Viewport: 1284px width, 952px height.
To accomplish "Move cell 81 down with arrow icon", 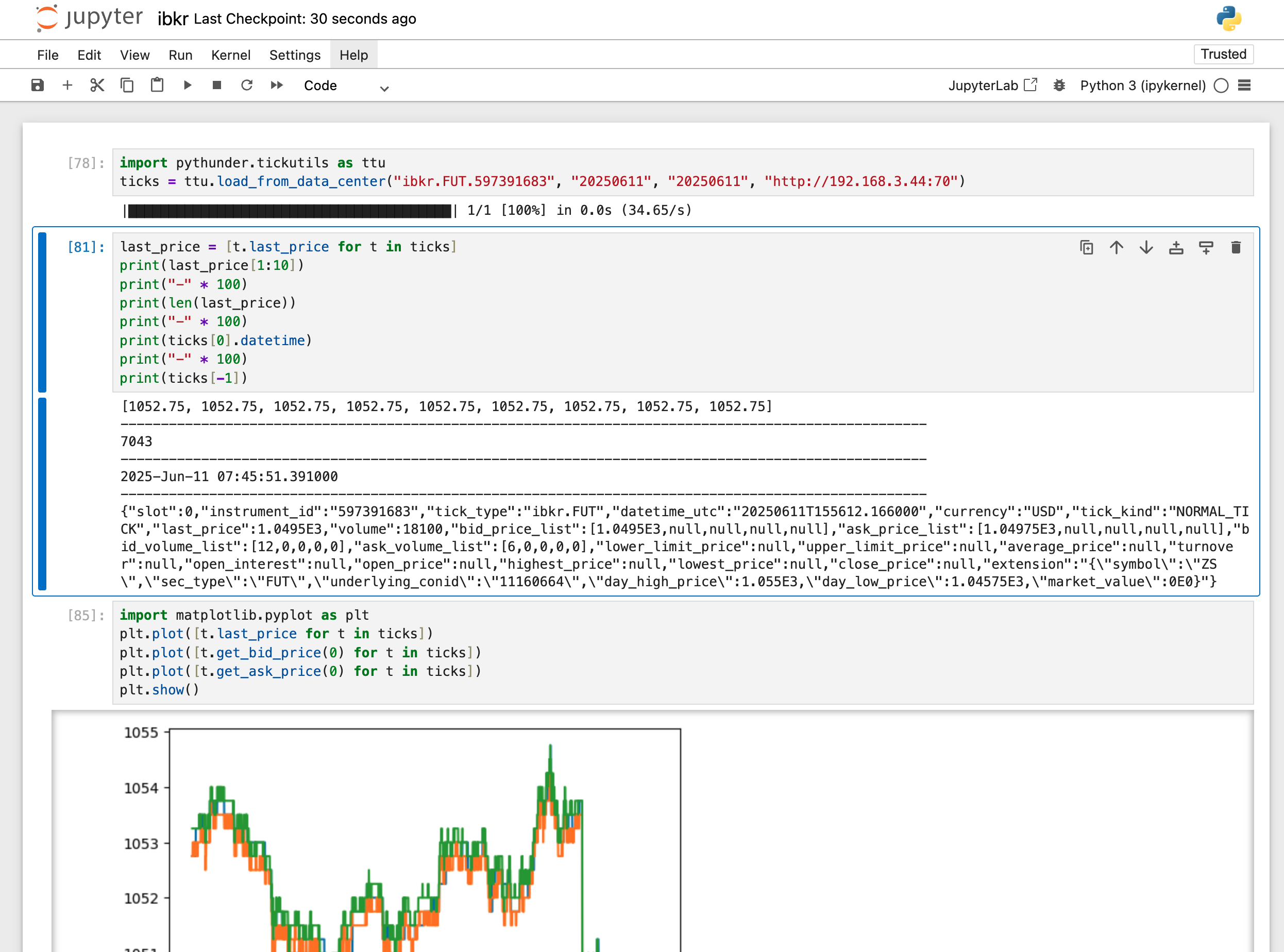I will (x=1146, y=247).
